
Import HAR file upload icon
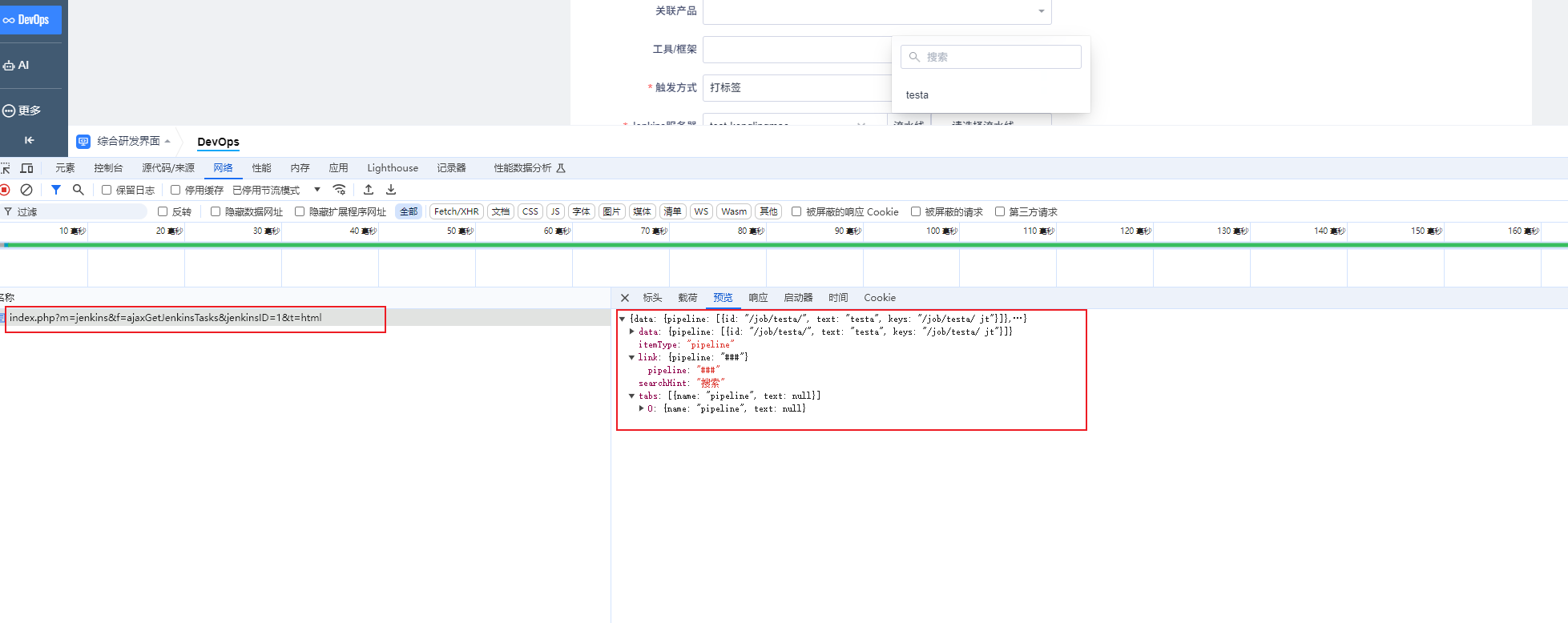[369, 190]
